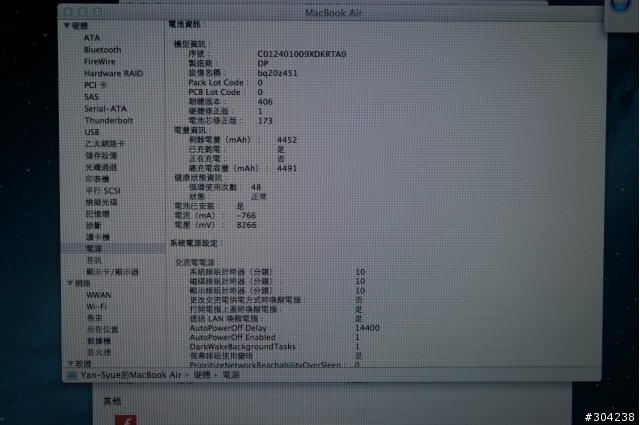Click voltage value 8266

pos(247,225)
